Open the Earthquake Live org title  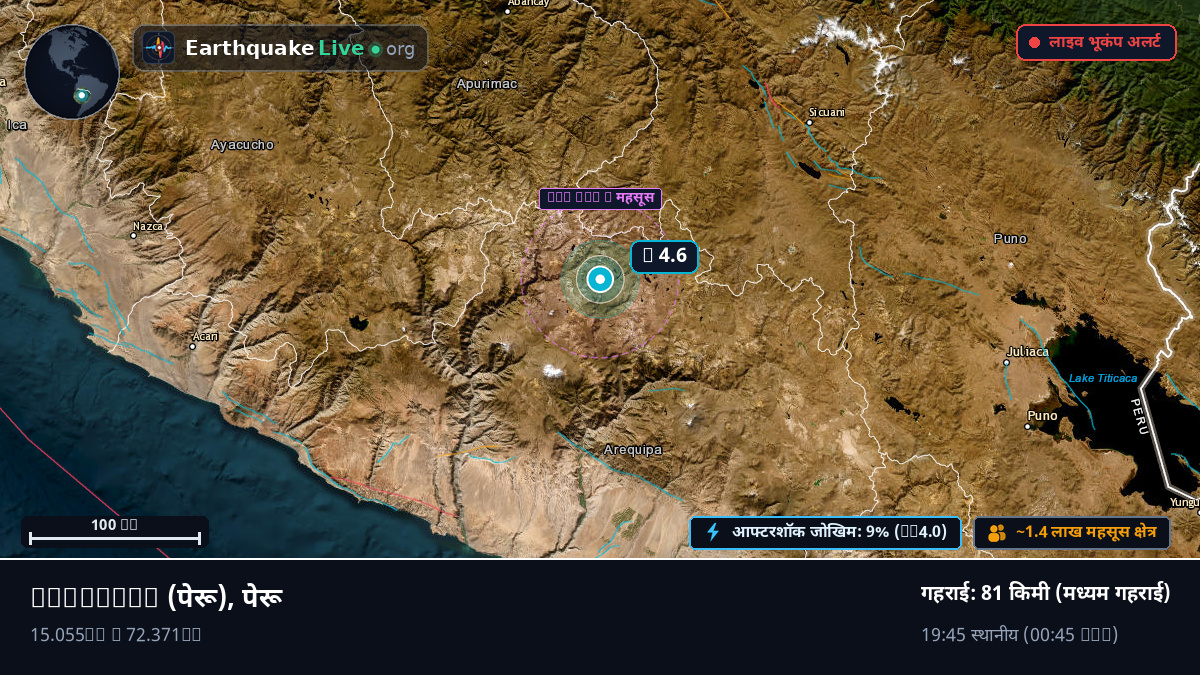click(x=300, y=49)
